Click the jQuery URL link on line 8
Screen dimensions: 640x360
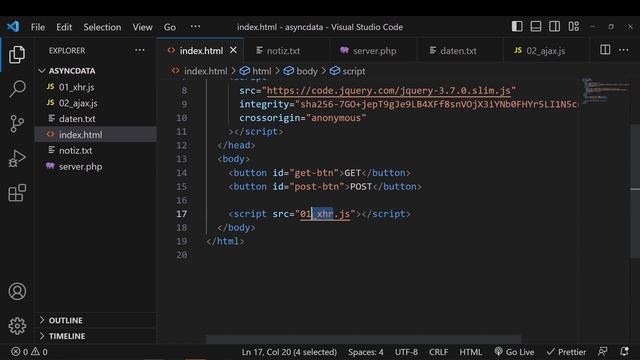389,91
